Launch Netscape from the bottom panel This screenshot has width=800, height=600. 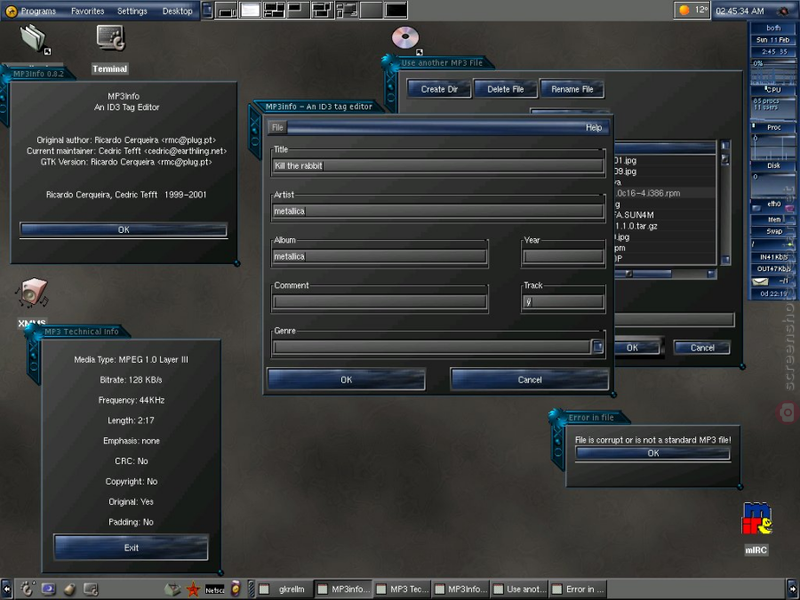214,590
